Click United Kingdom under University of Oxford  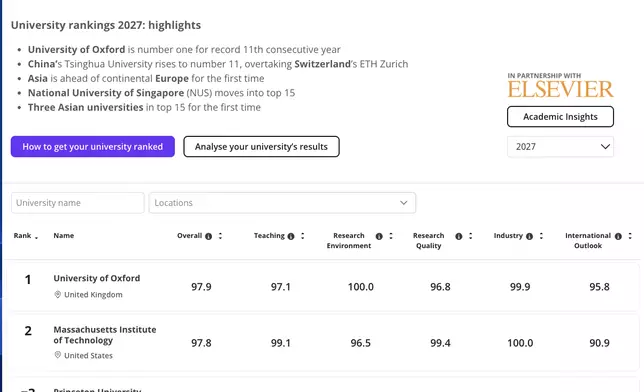point(93,295)
